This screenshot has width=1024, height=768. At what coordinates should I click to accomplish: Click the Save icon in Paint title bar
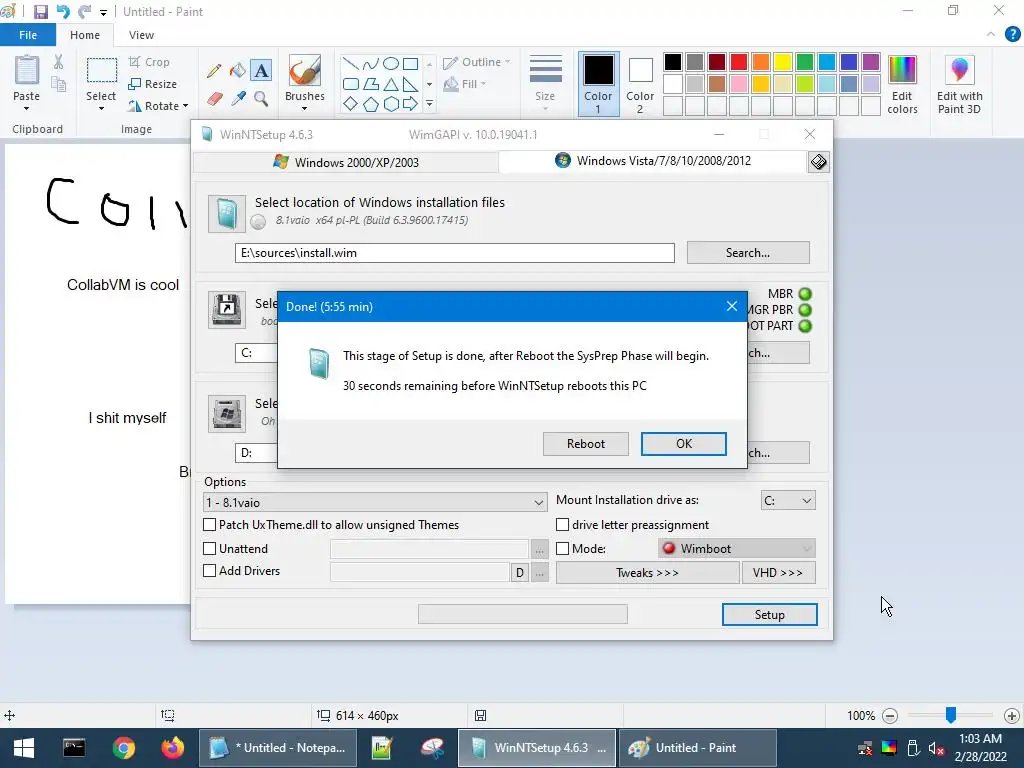coord(40,12)
